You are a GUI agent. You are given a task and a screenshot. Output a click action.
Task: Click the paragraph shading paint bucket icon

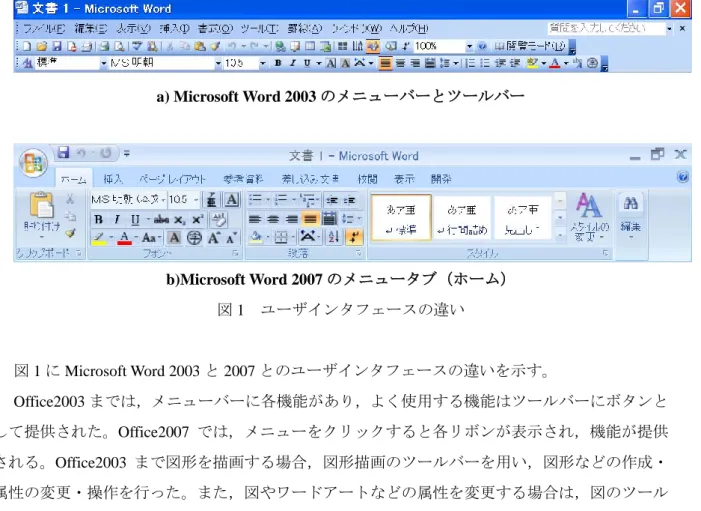click(256, 237)
